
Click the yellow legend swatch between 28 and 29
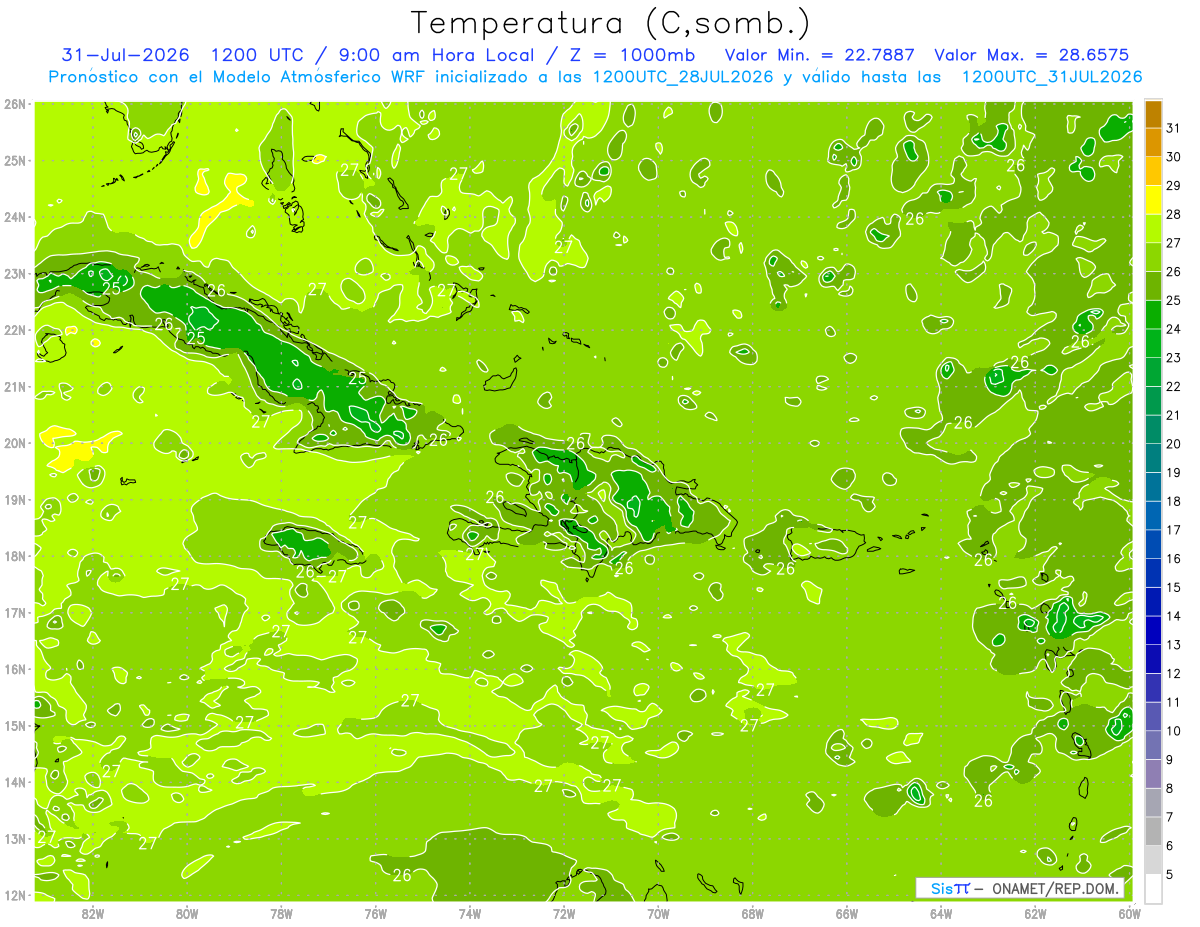(1153, 200)
